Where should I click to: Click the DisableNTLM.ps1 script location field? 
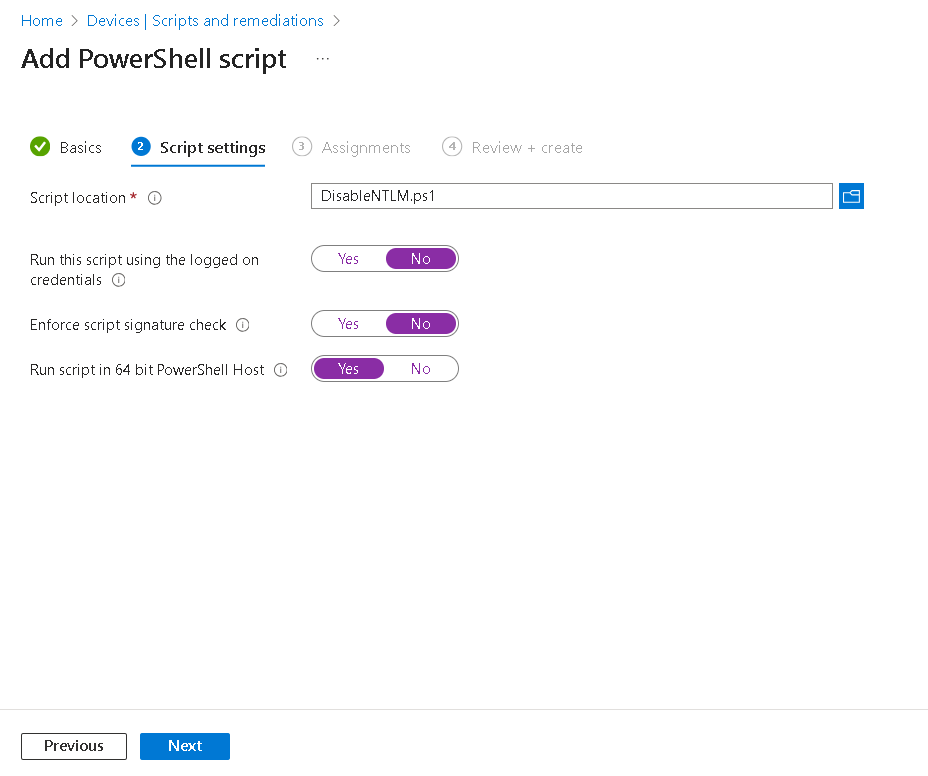tap(572, 196)
